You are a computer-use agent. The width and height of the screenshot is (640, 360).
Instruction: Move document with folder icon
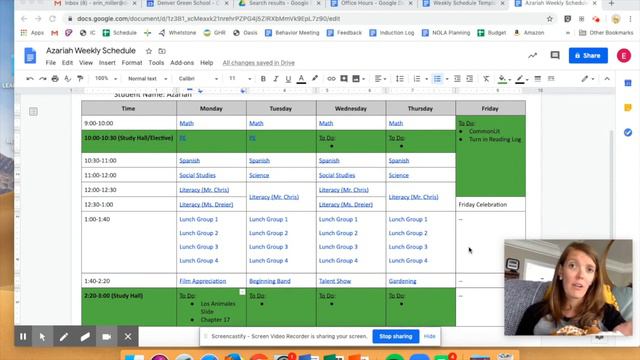[x=162, y=51]
